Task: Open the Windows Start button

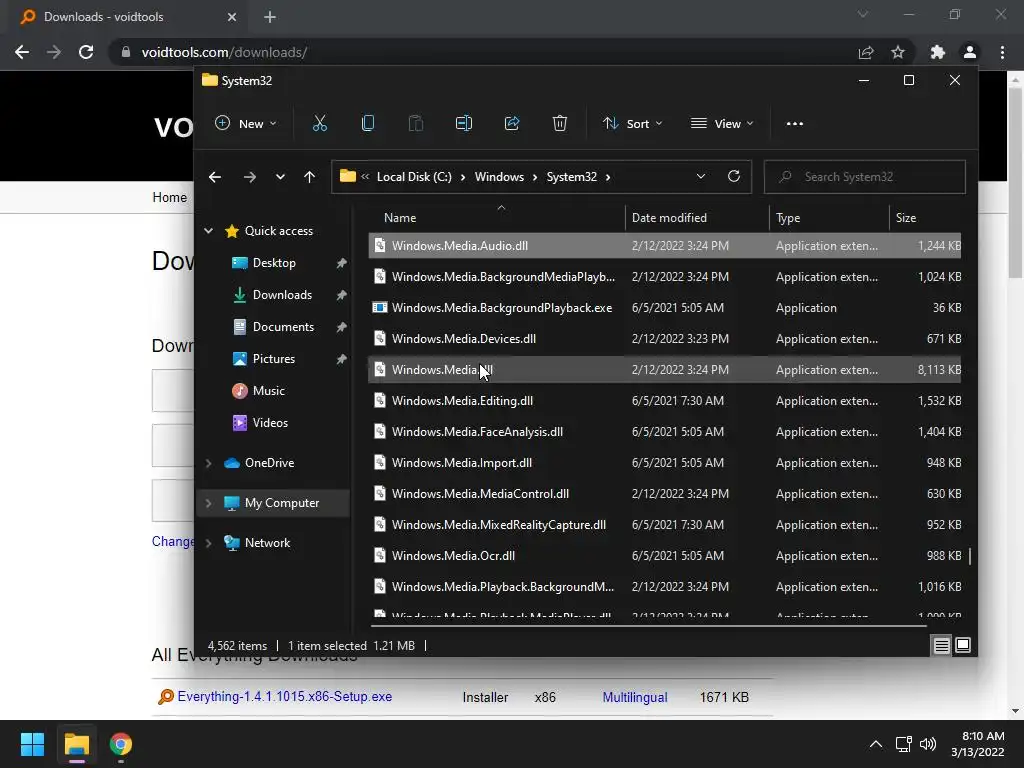Action: pyautogui.click(x=32, y=744)
